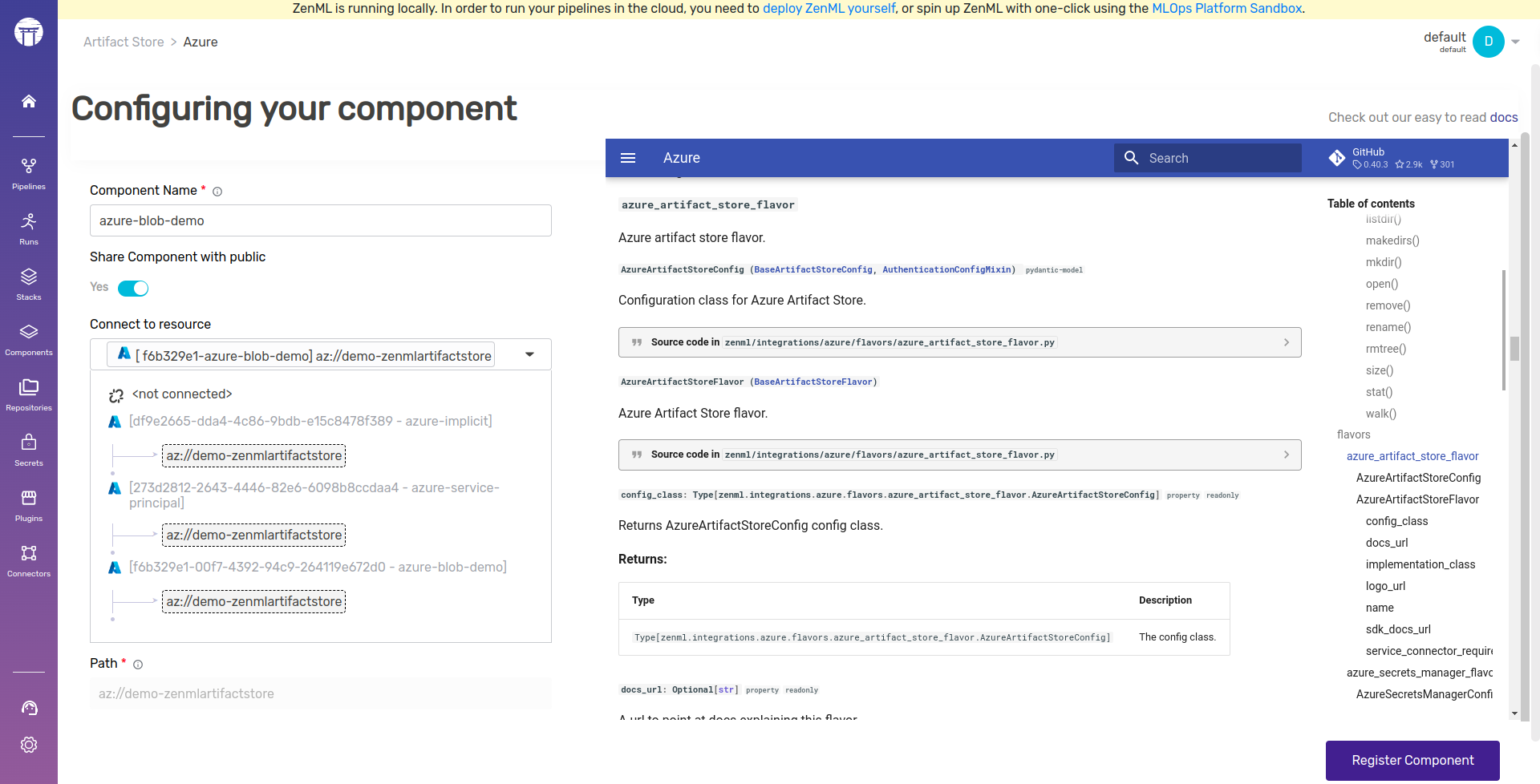This screenshot has height=784, width=1540.
Task: Open the Components page
Action: [x=29, y=337]
